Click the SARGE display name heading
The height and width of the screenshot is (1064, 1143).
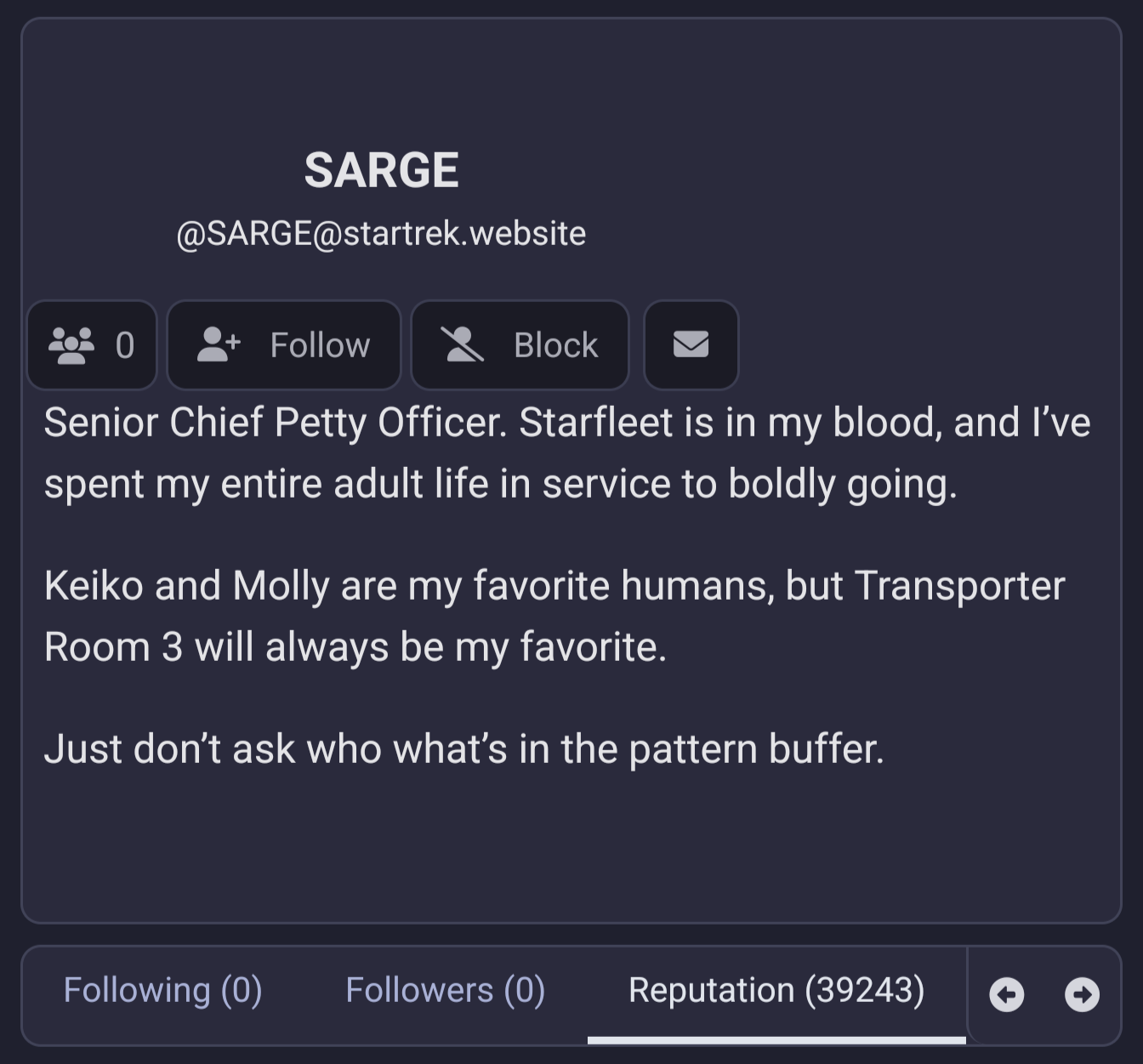(x=381, y=170)
